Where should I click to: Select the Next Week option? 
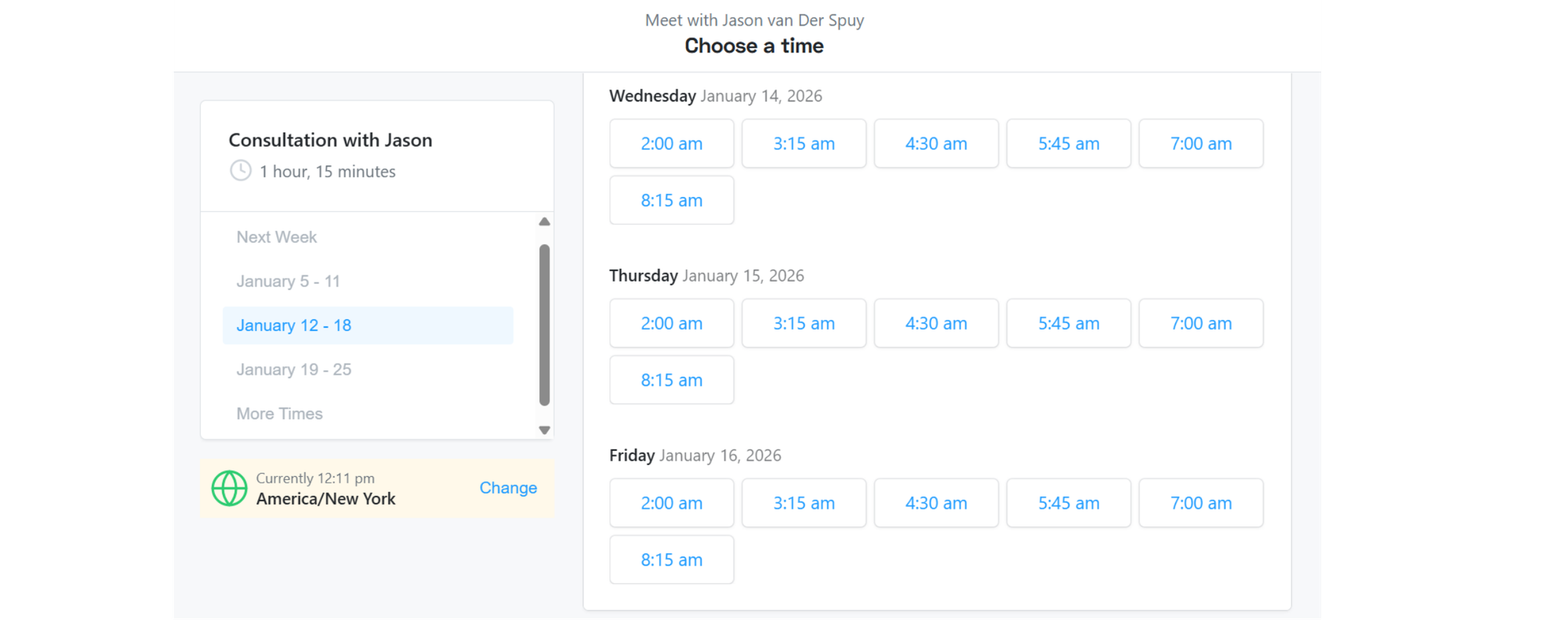(x=277, y=236)
